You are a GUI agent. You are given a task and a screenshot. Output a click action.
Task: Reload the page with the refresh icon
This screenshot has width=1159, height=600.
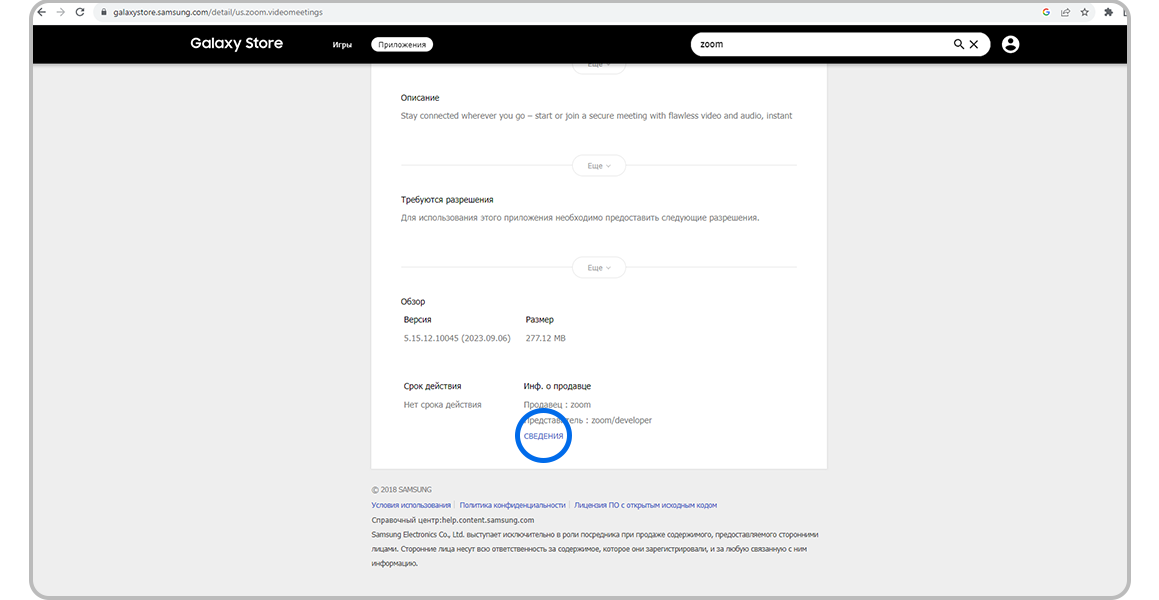[x=80, y=13]
